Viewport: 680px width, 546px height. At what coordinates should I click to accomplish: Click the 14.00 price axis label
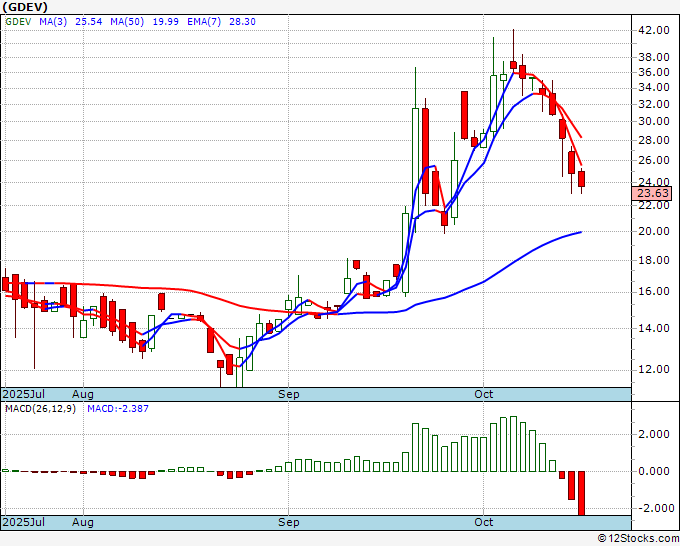[x=653, y=328]
